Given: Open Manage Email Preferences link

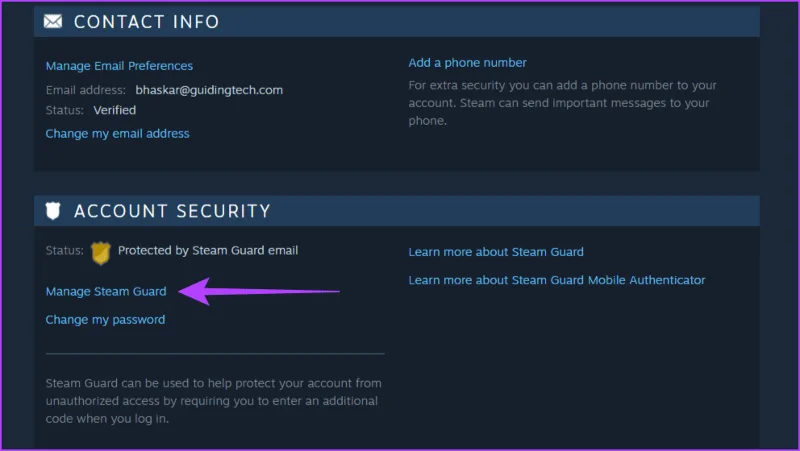Looking at the screenshot, I should click(119, 66).
